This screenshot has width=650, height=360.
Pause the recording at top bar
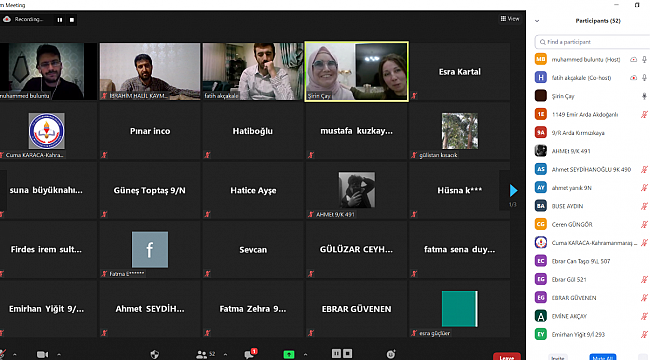point(60,19)
